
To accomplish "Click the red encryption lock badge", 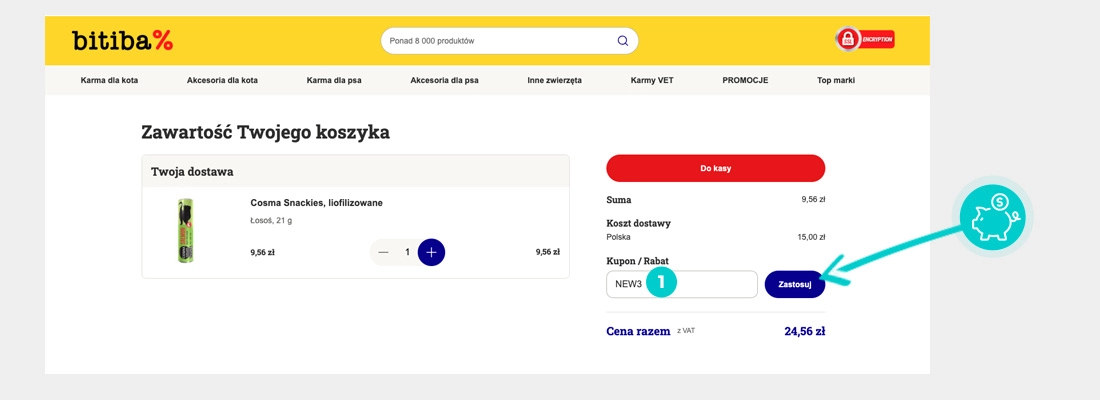I will point(865,40).
